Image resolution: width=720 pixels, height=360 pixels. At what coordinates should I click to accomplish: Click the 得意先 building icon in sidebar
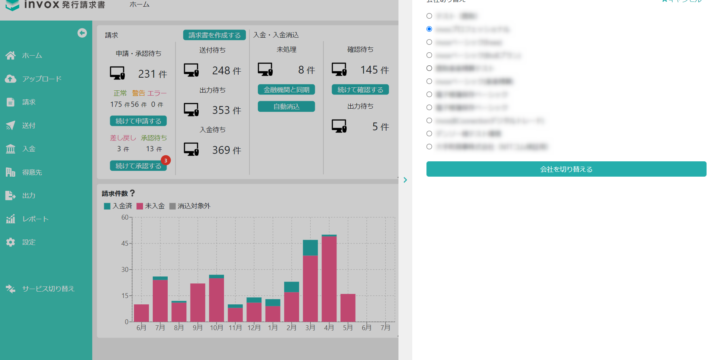(11, 172)
